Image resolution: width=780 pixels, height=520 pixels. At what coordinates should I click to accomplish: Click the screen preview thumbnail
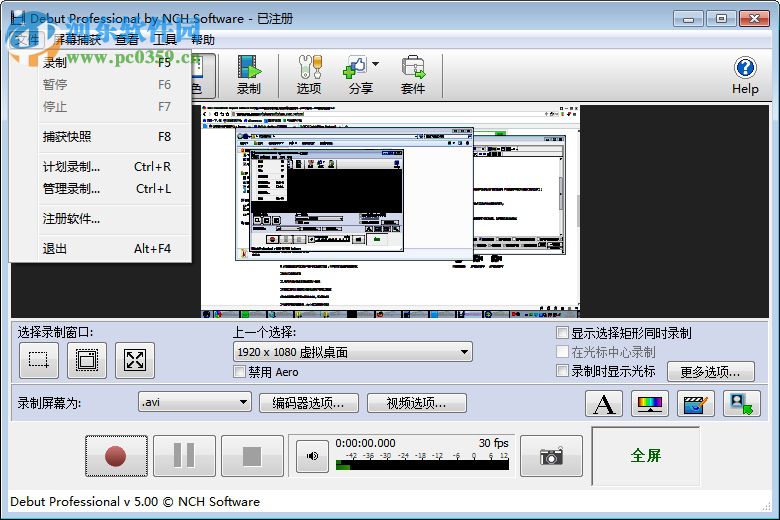click(390, 211)
